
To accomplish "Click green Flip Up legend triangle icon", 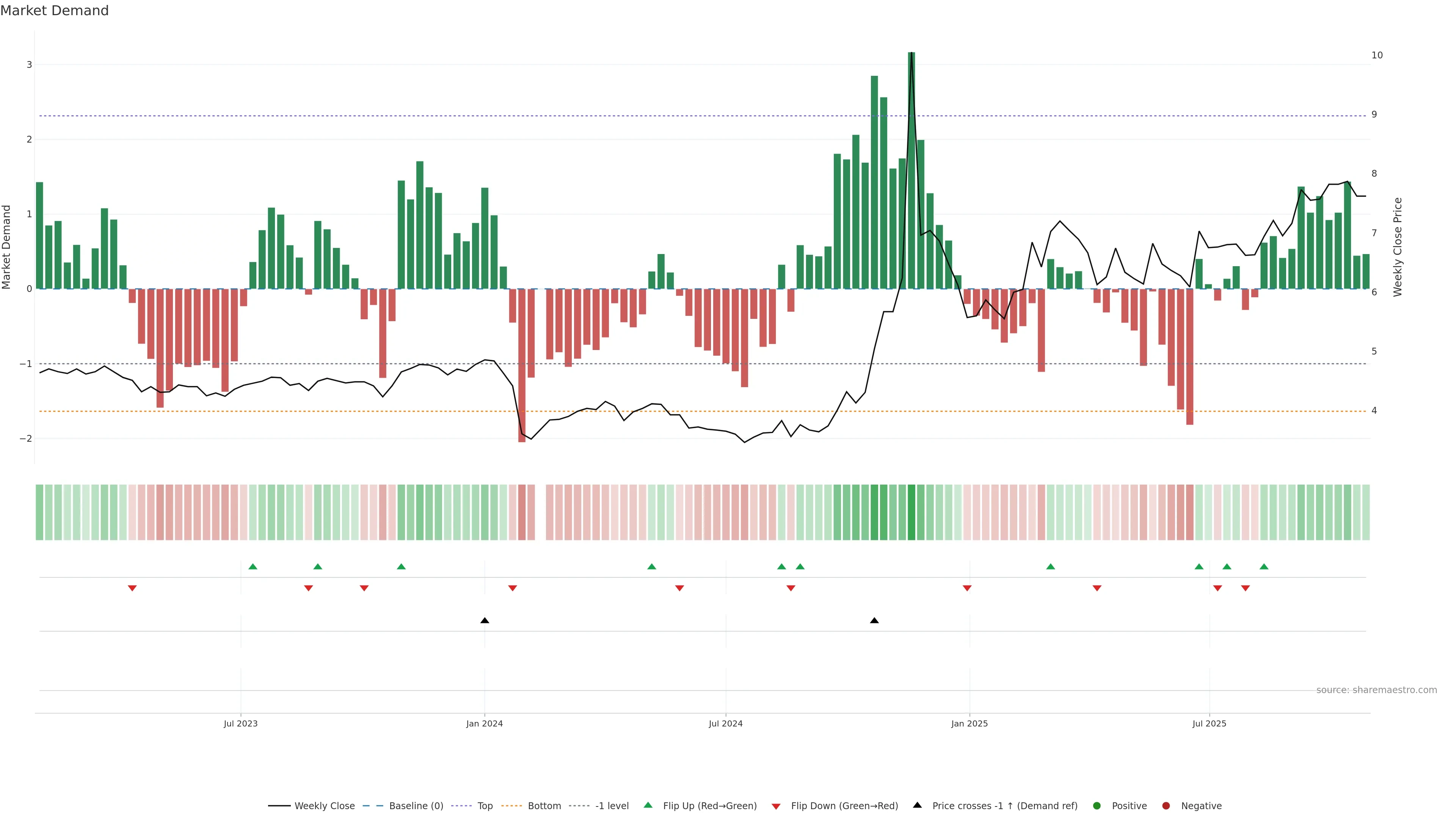I will click(x=648, y=805).
